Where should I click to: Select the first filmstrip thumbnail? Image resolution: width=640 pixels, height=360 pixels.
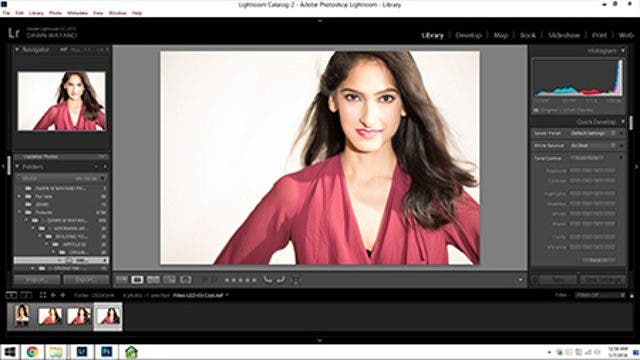[22, 316]
